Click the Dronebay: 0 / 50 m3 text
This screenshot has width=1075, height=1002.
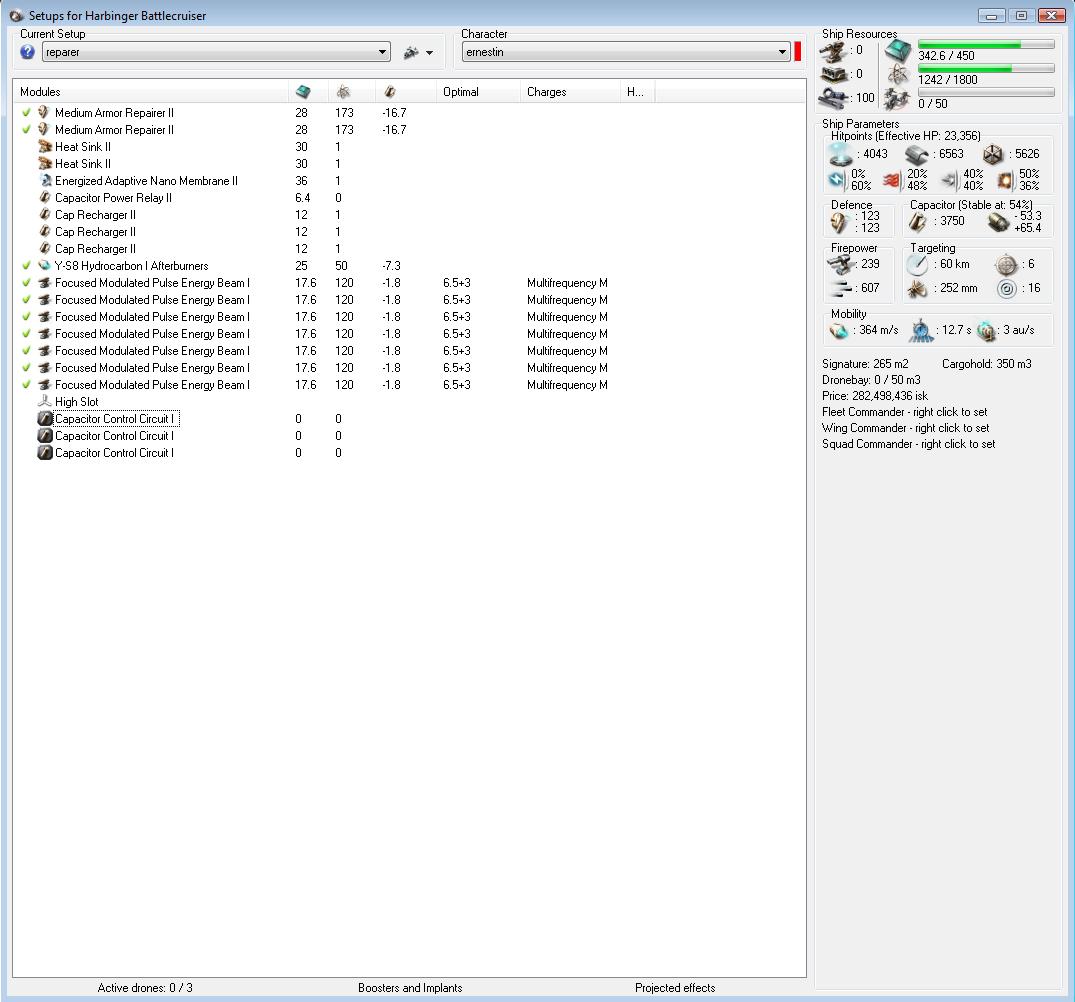871,380
